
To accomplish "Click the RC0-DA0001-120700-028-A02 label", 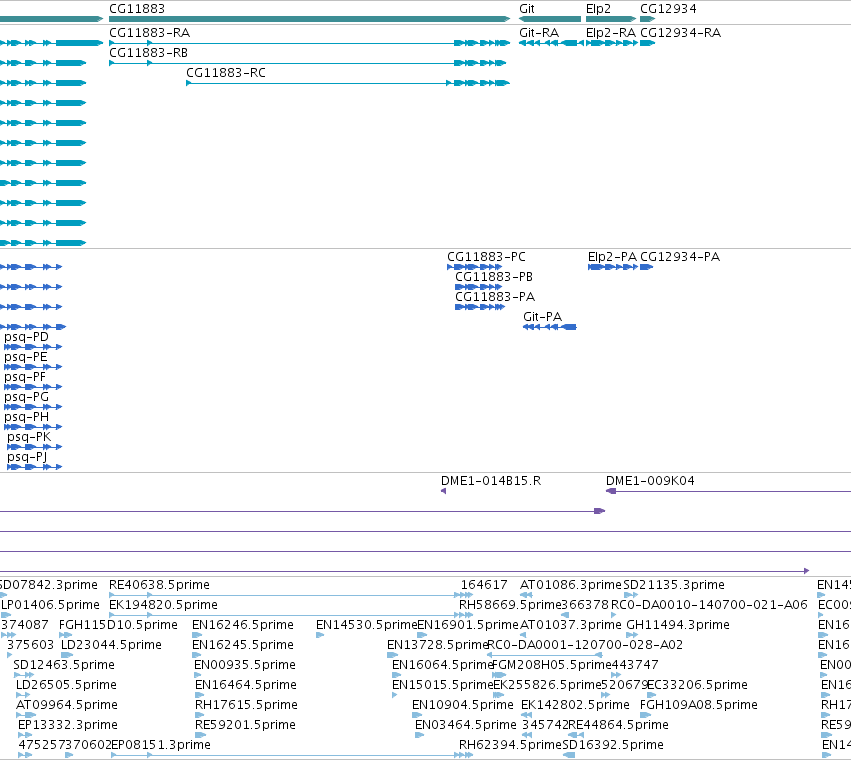I will coord(585,645).
